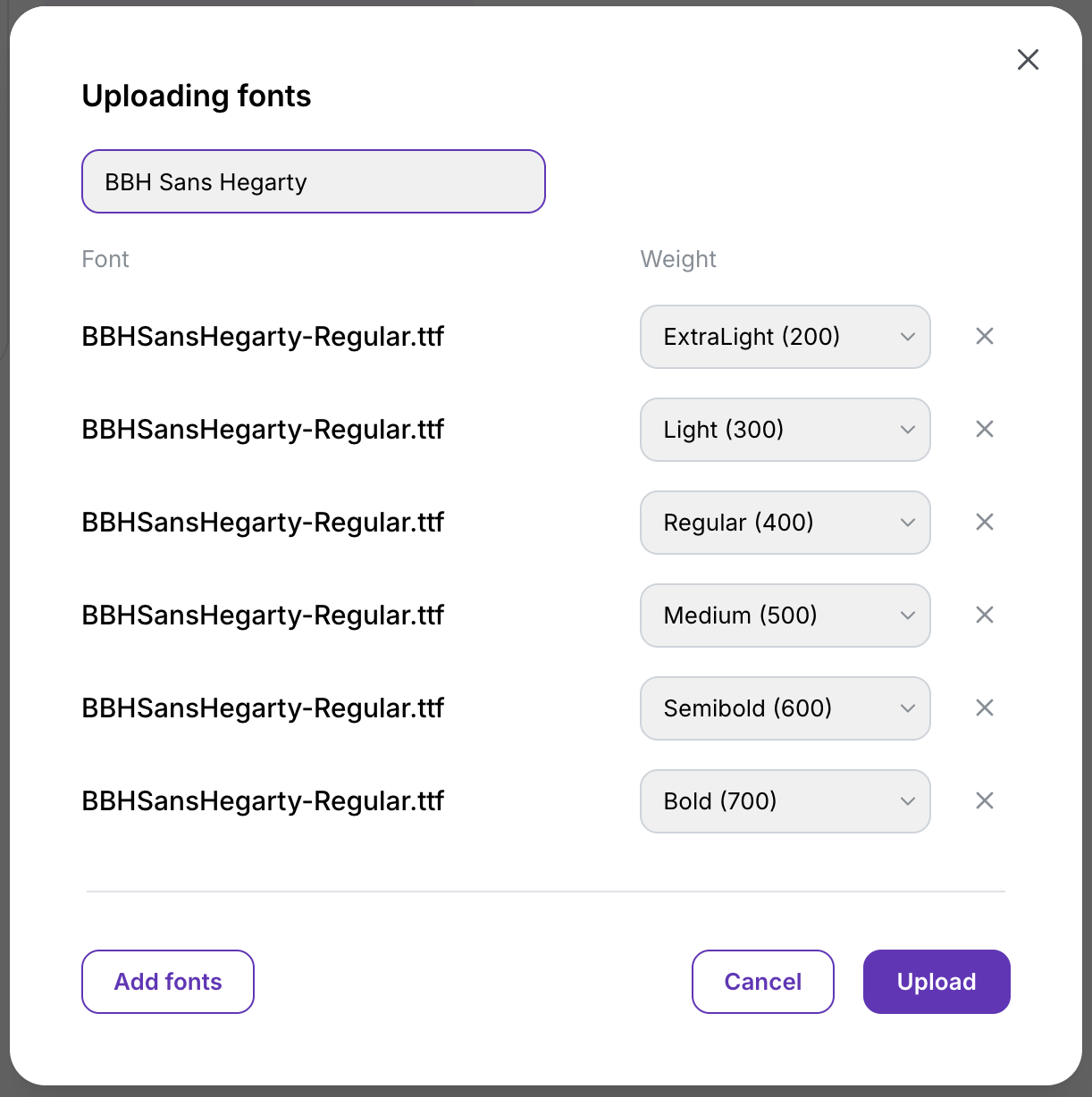The width and height of the screenshot is (1092, 1097).
Task: Cancel the font upload
Action: pyautogui.click(x=762, y=982)
